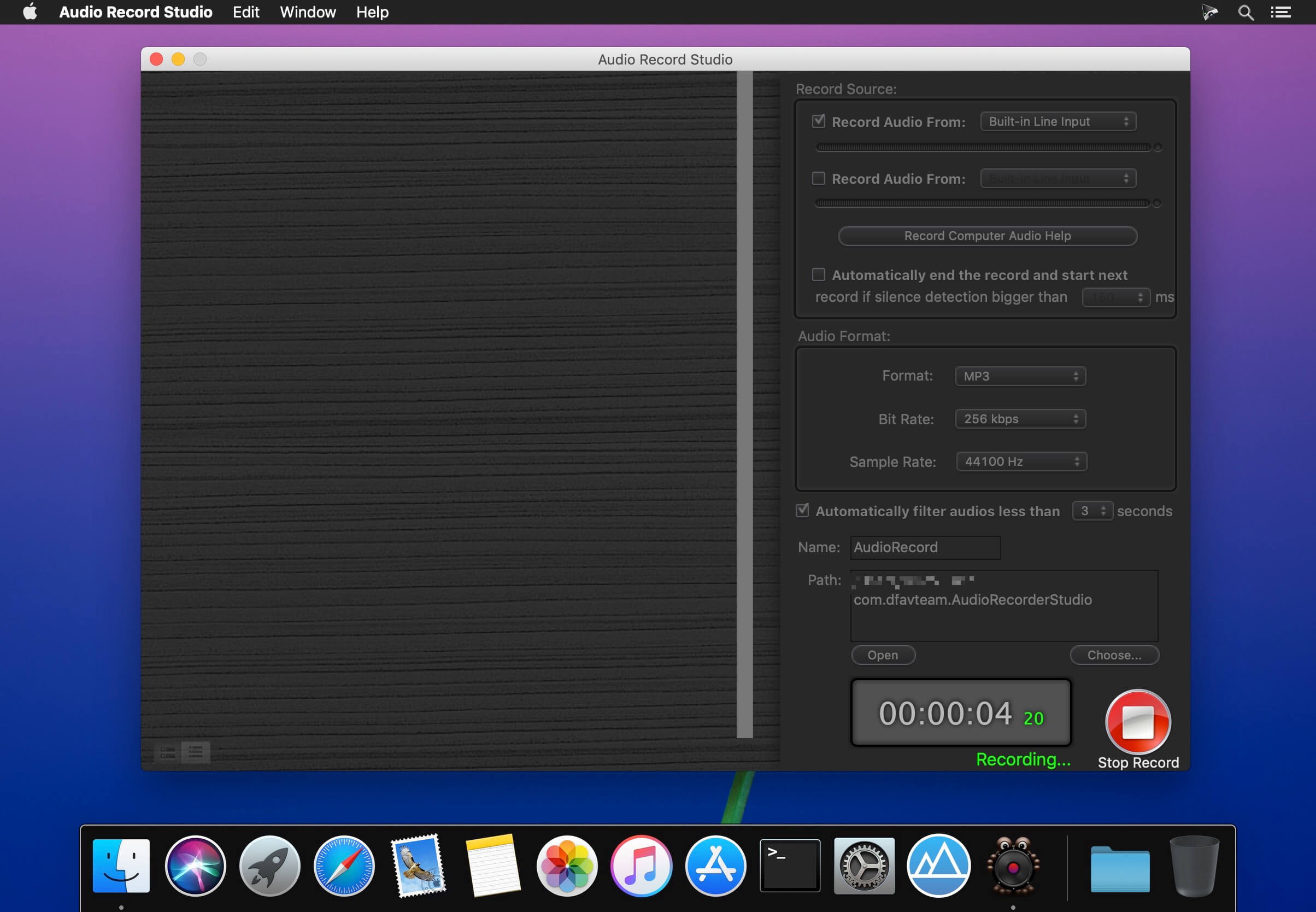Switch to the detailed list view icon
1316x912 pixels.
point(167,752)
